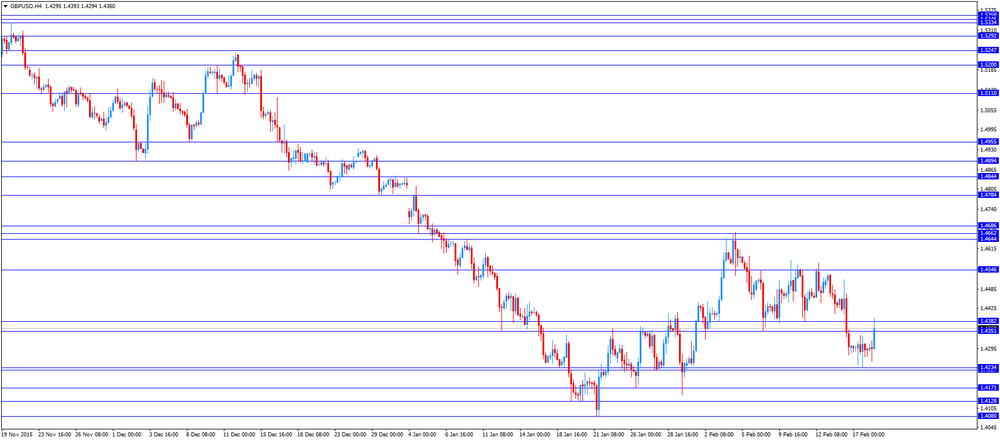
Task: Click the 1 Dec 00:00 time label
Action: [x=126, y=433]
